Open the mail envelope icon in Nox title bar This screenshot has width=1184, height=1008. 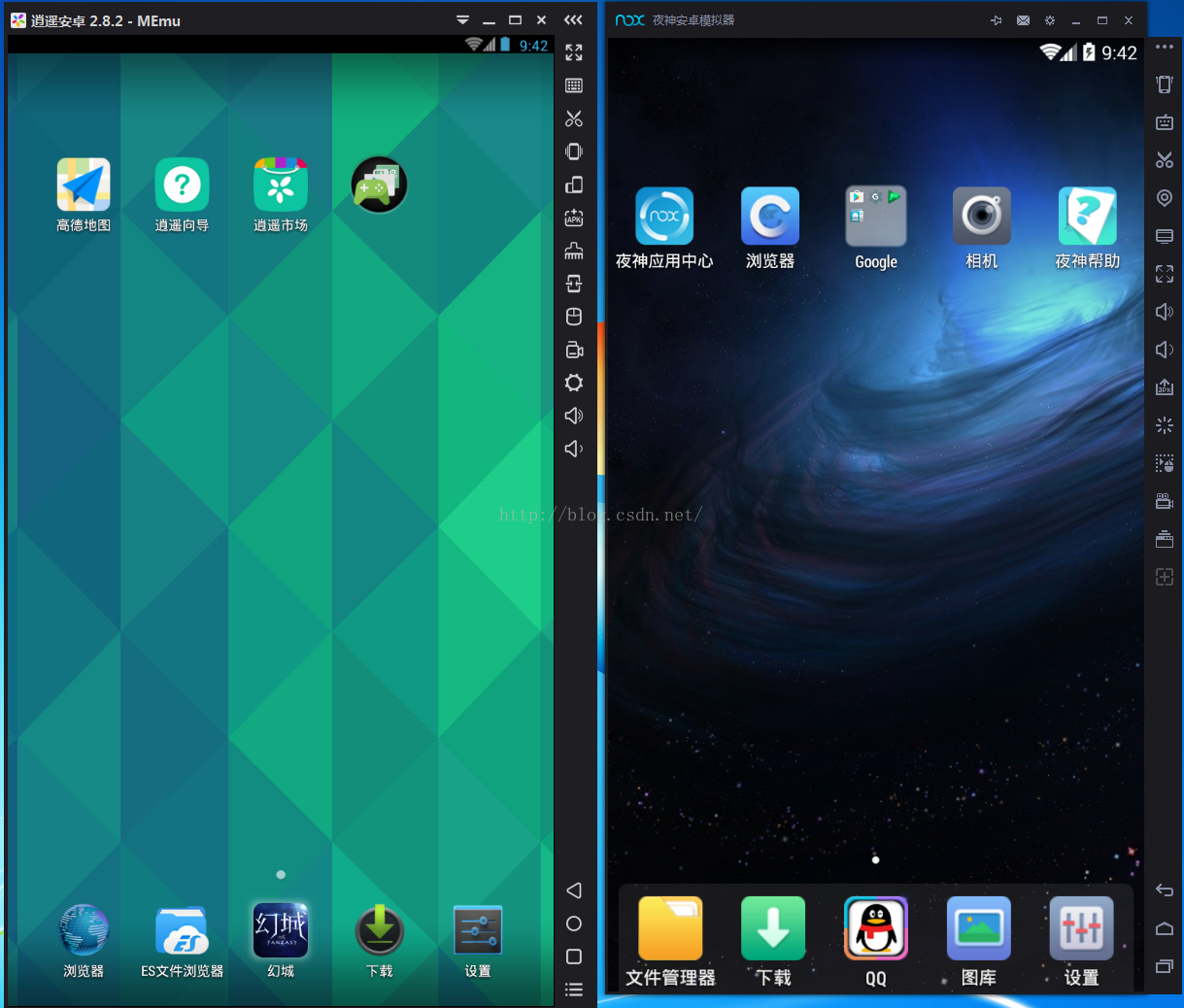coord(1023,20)
